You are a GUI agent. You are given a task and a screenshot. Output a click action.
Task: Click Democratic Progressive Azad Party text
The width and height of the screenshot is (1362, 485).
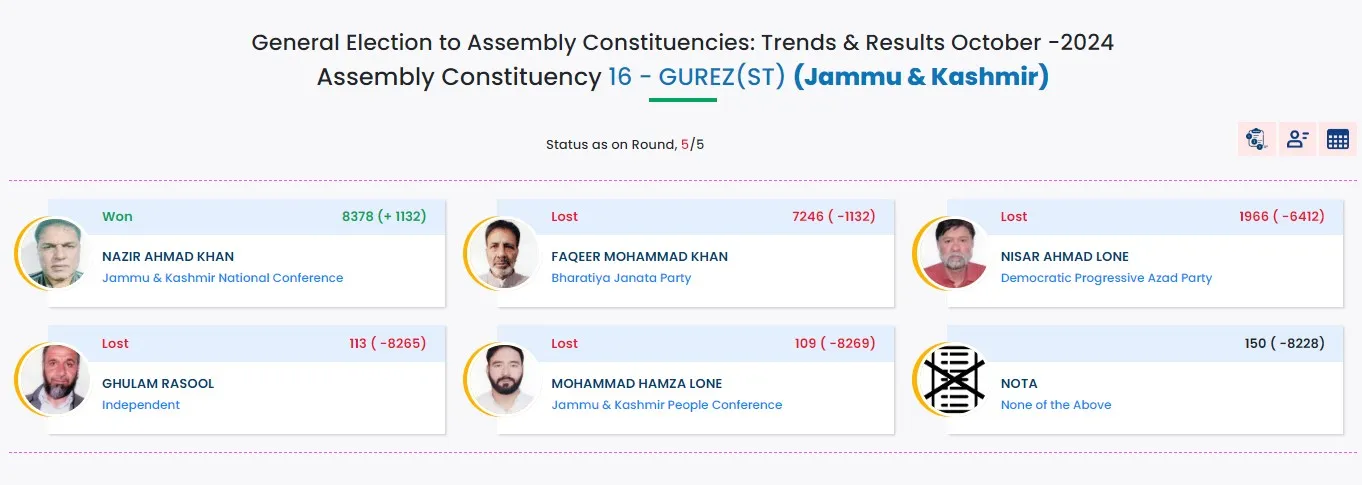pos(1106,278)
